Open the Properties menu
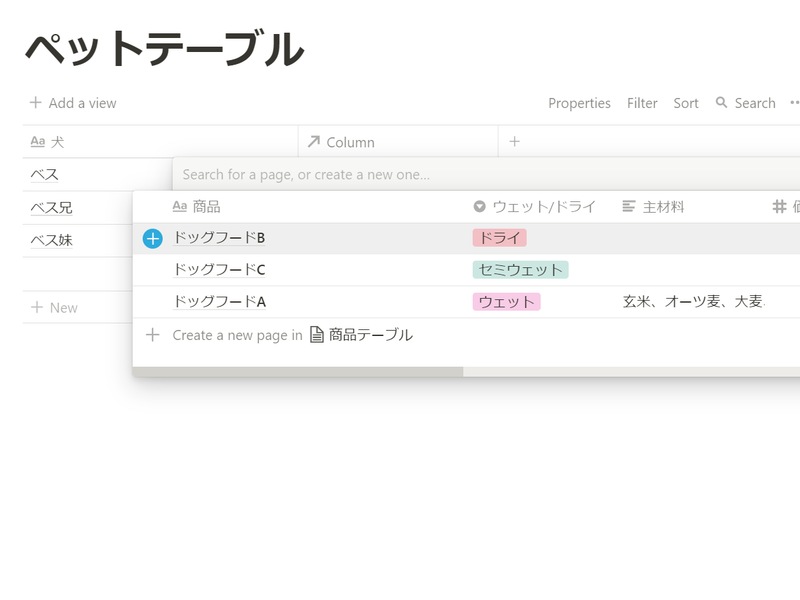 (579, 103)
